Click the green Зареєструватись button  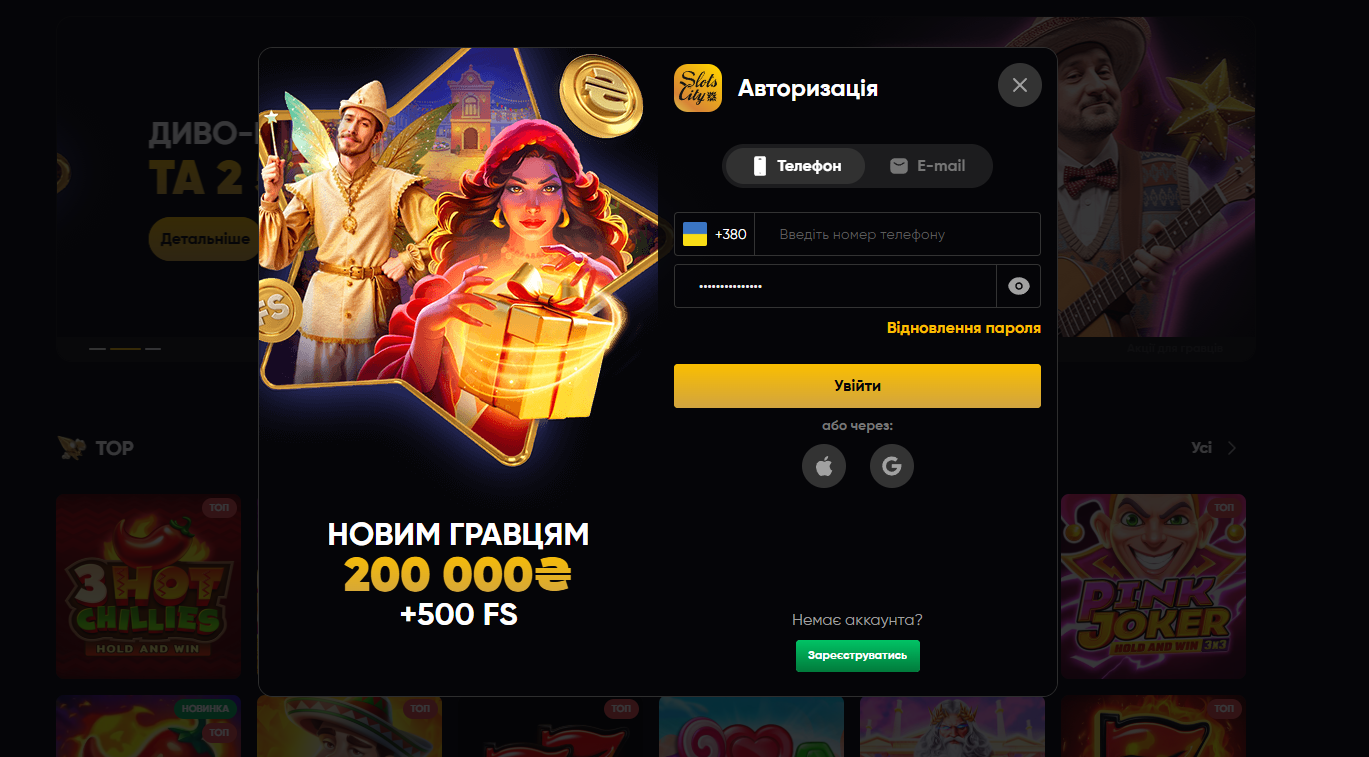[858, 656]
